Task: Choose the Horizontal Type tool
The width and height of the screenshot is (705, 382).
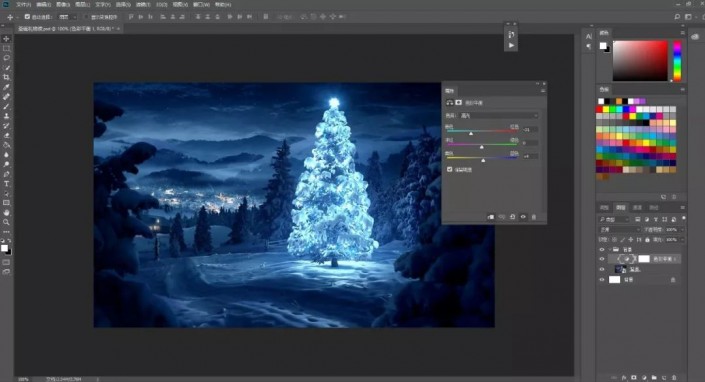Action: tap(6, 184)
